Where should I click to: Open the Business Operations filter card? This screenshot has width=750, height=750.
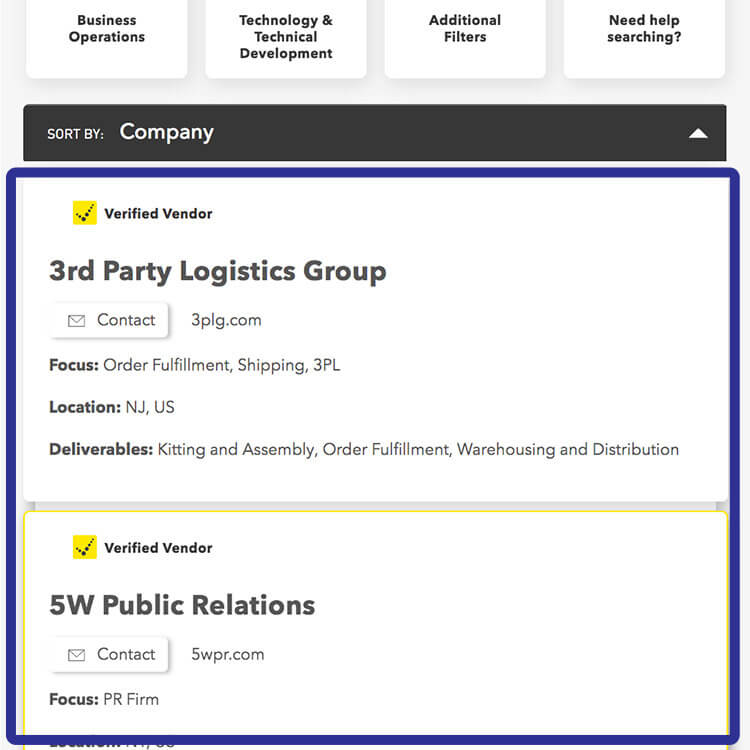pos(107,36)
